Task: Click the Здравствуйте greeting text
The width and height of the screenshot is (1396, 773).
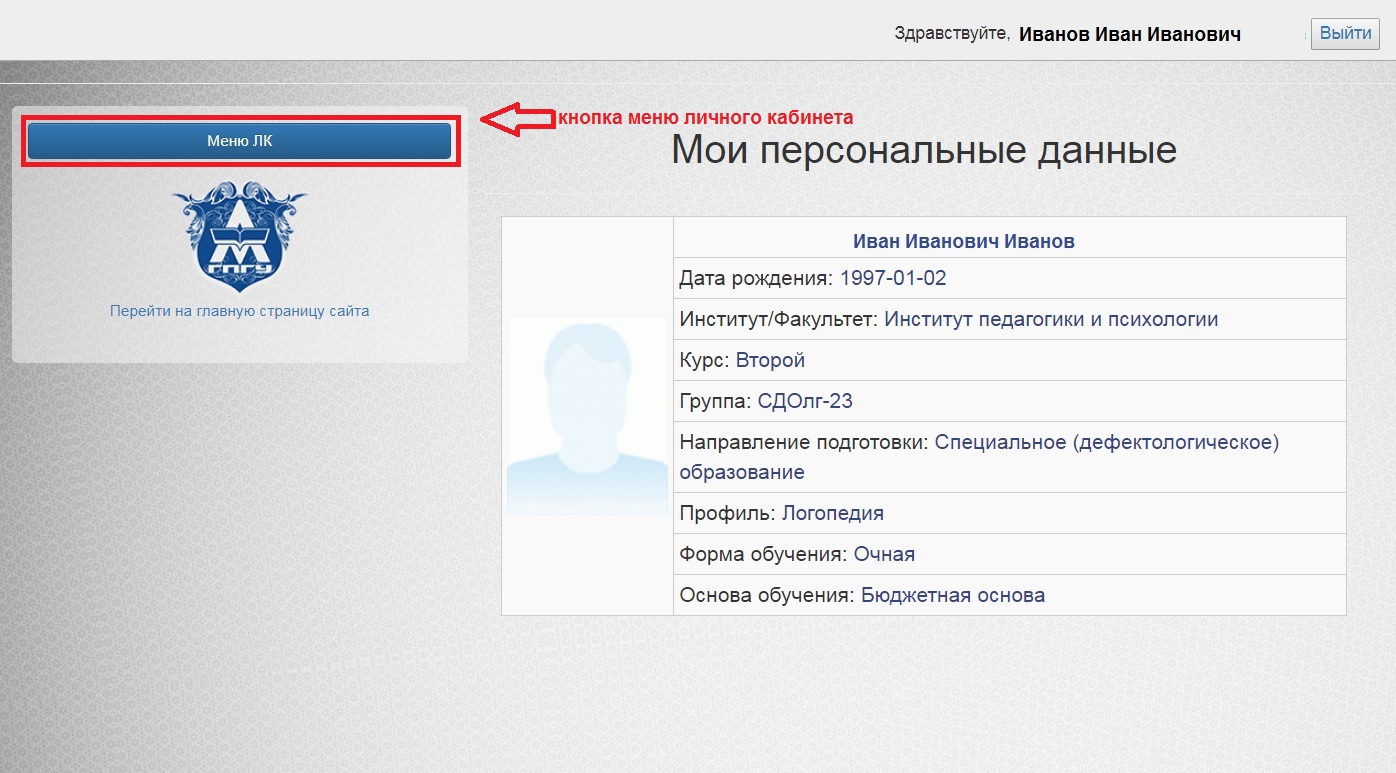Action: click(951, 34)
